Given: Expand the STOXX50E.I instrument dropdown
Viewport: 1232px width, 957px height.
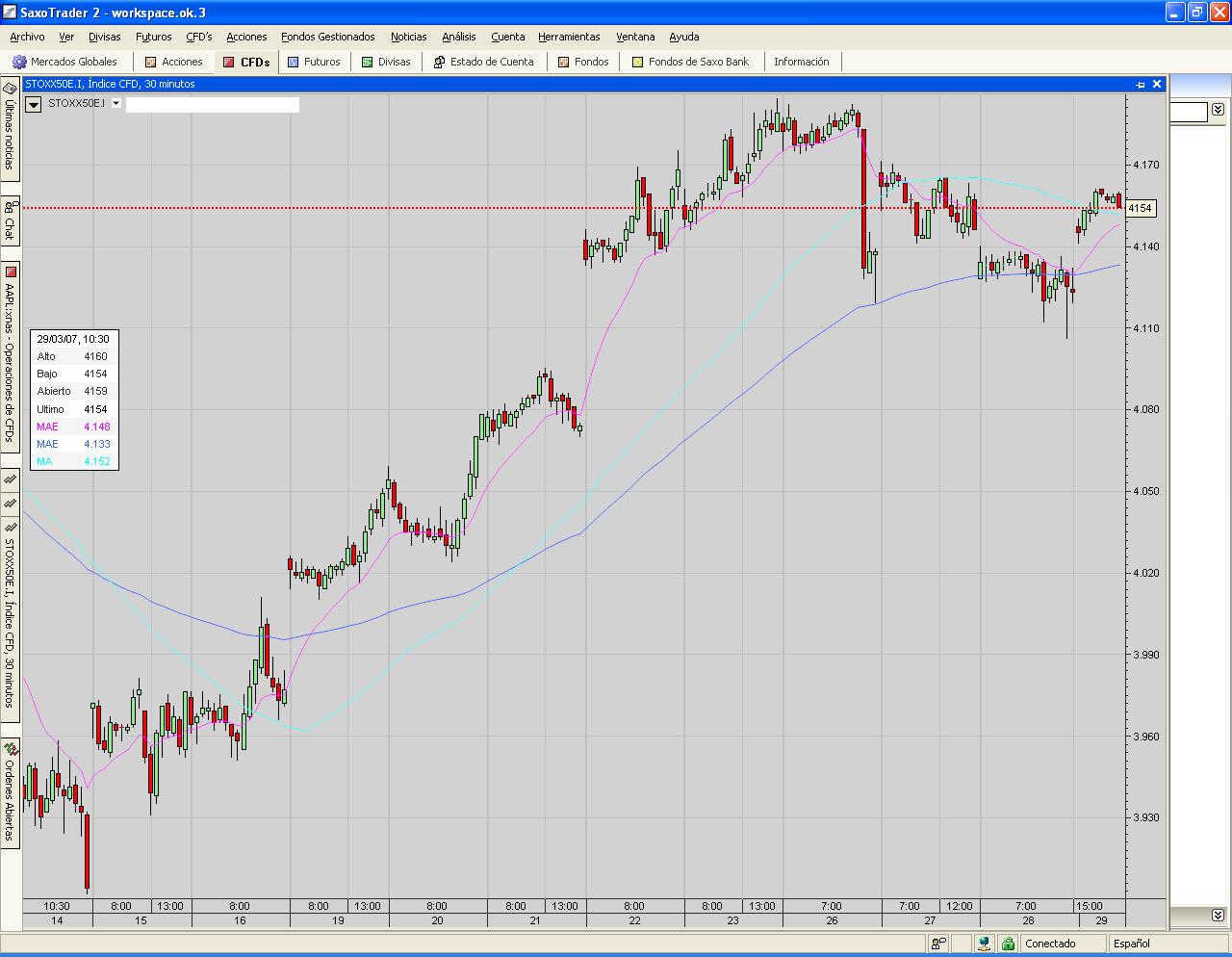Looking at the screenshot, I should [116, 103].
